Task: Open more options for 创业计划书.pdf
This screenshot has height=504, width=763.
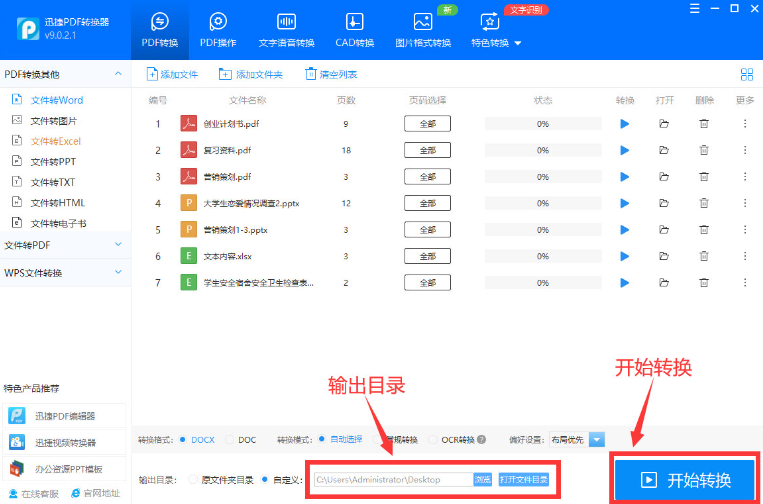Action: click(745, 124)
